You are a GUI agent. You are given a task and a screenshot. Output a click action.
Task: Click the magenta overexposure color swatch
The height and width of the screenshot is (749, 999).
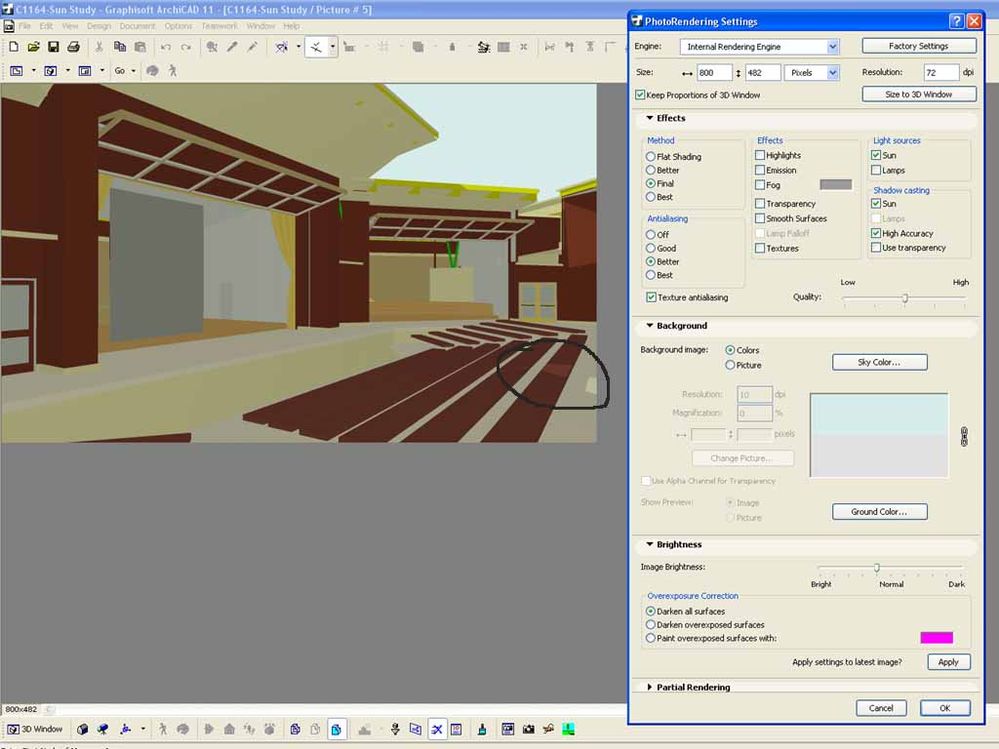(x=936, y=638)
